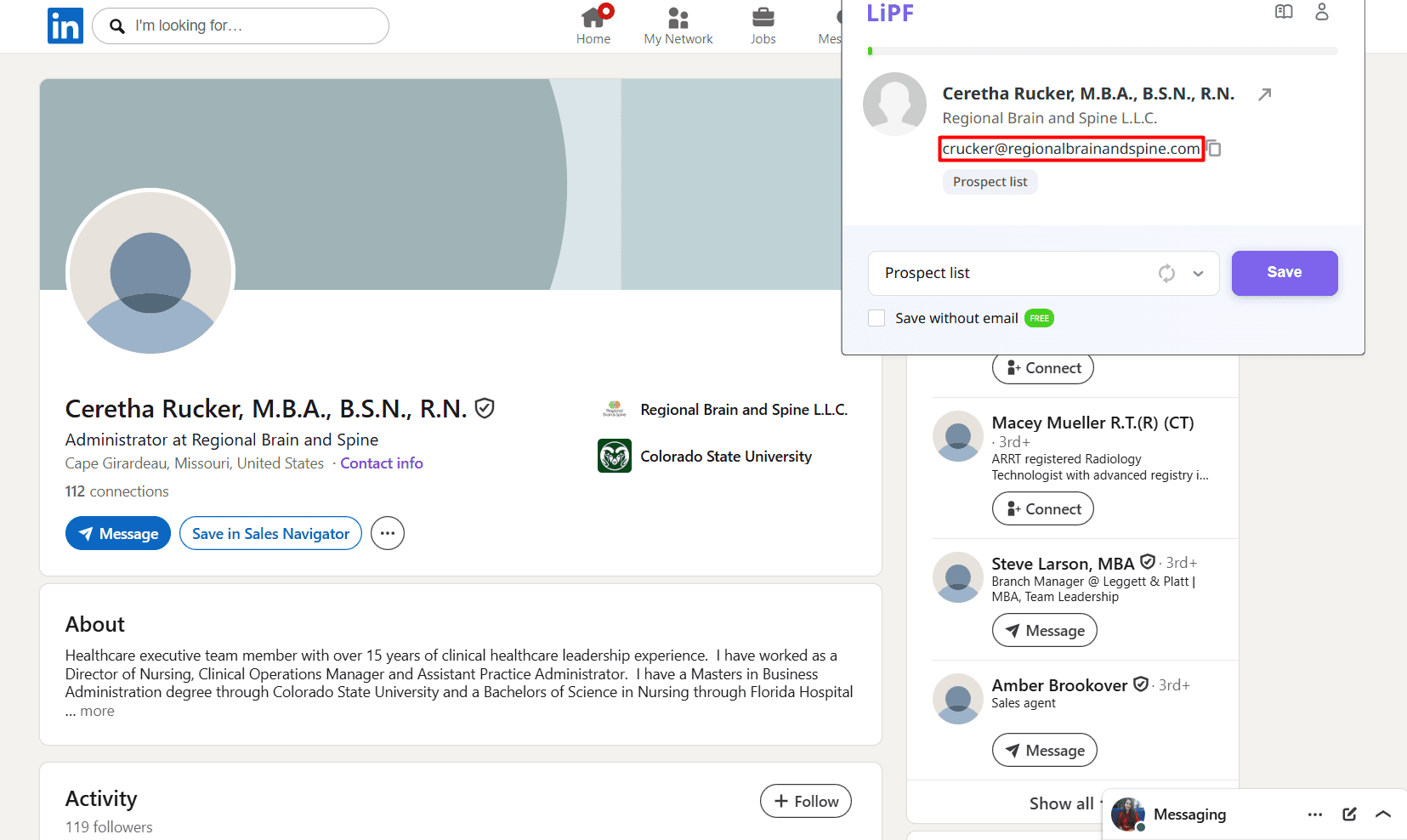Screen dimensions: 1407x840
Task: Open the 119 followers count
Action: (109, 827)
